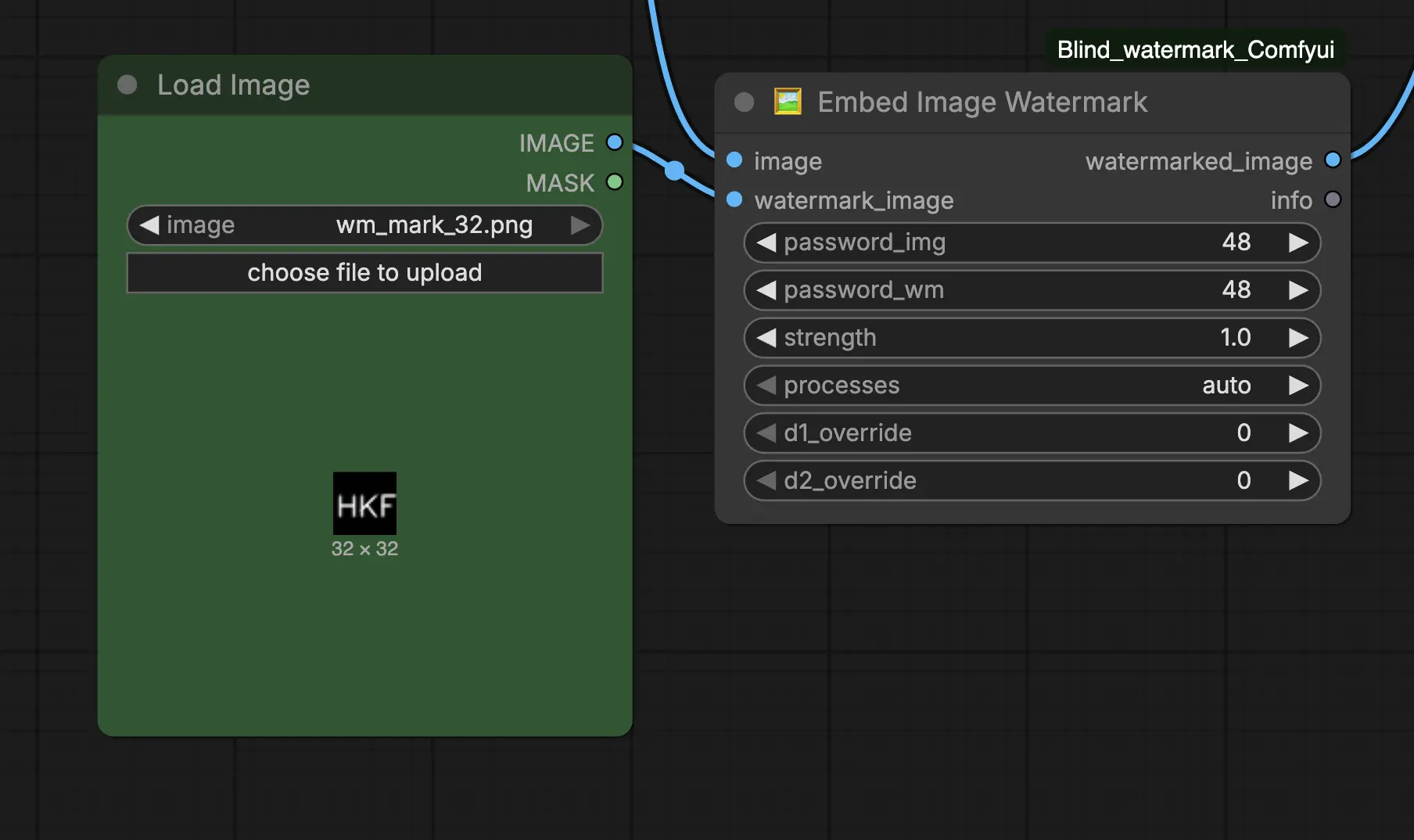Click the password_img value 48
This screenshot has width=1414, height=840.
(1236, 242)
